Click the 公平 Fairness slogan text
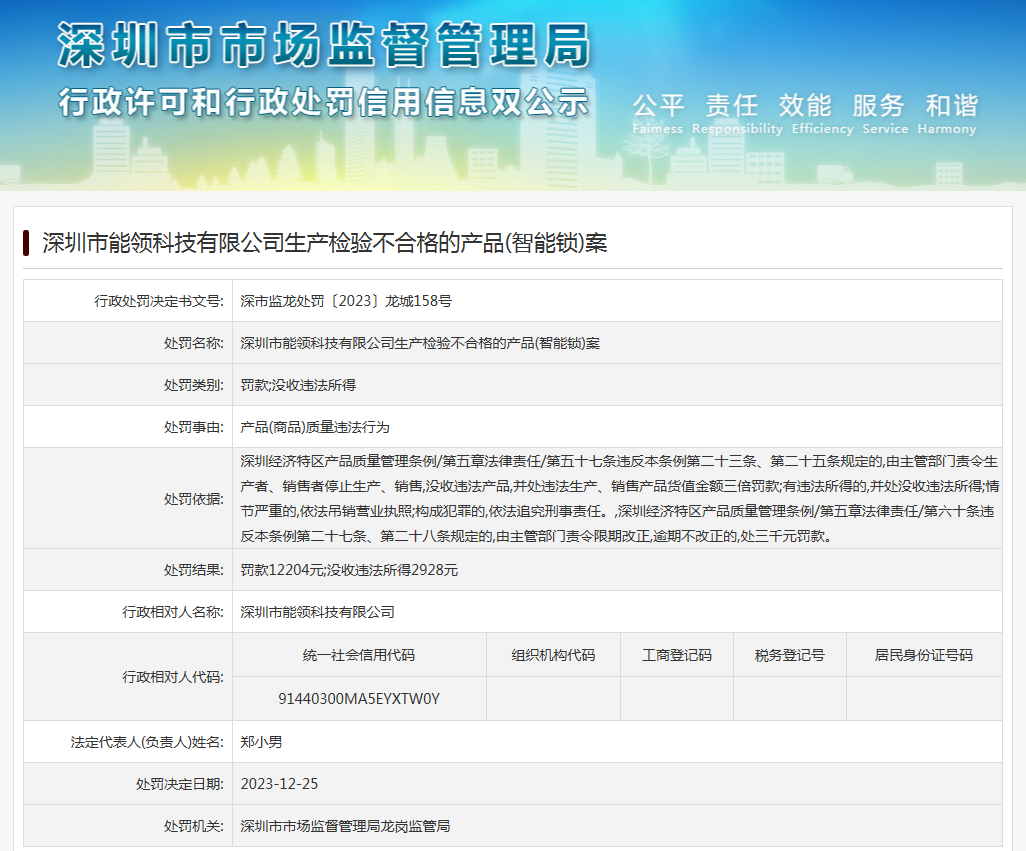 click(x=658, y=114)
